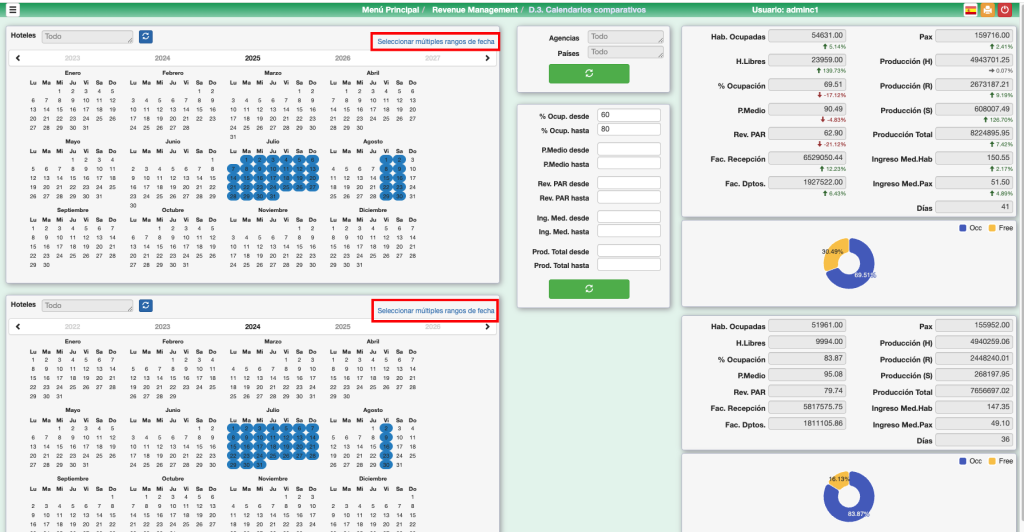Go to next year in top calendar
Image resolution: width=1024 pixels, height=532 pixels.
click(x=487, y=58)
